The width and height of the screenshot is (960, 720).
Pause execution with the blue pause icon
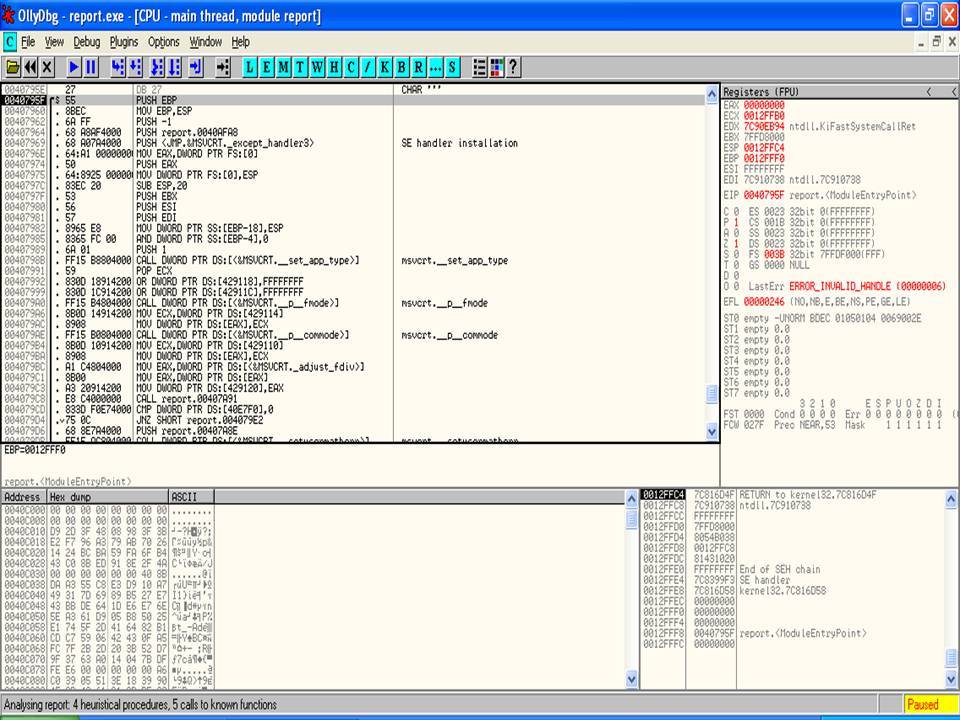[x=91, y=67]
